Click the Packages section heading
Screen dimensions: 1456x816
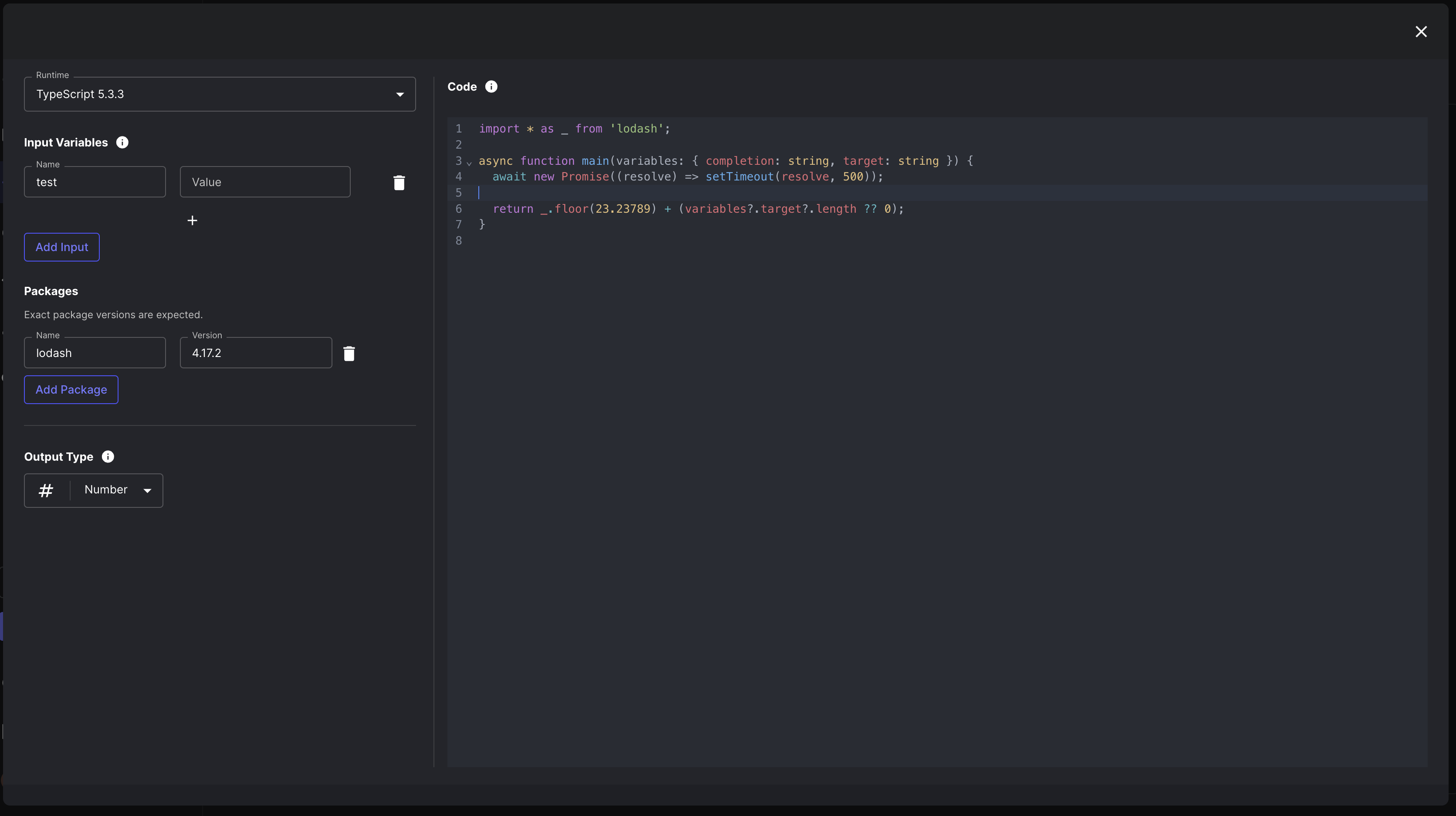point(51,291)
